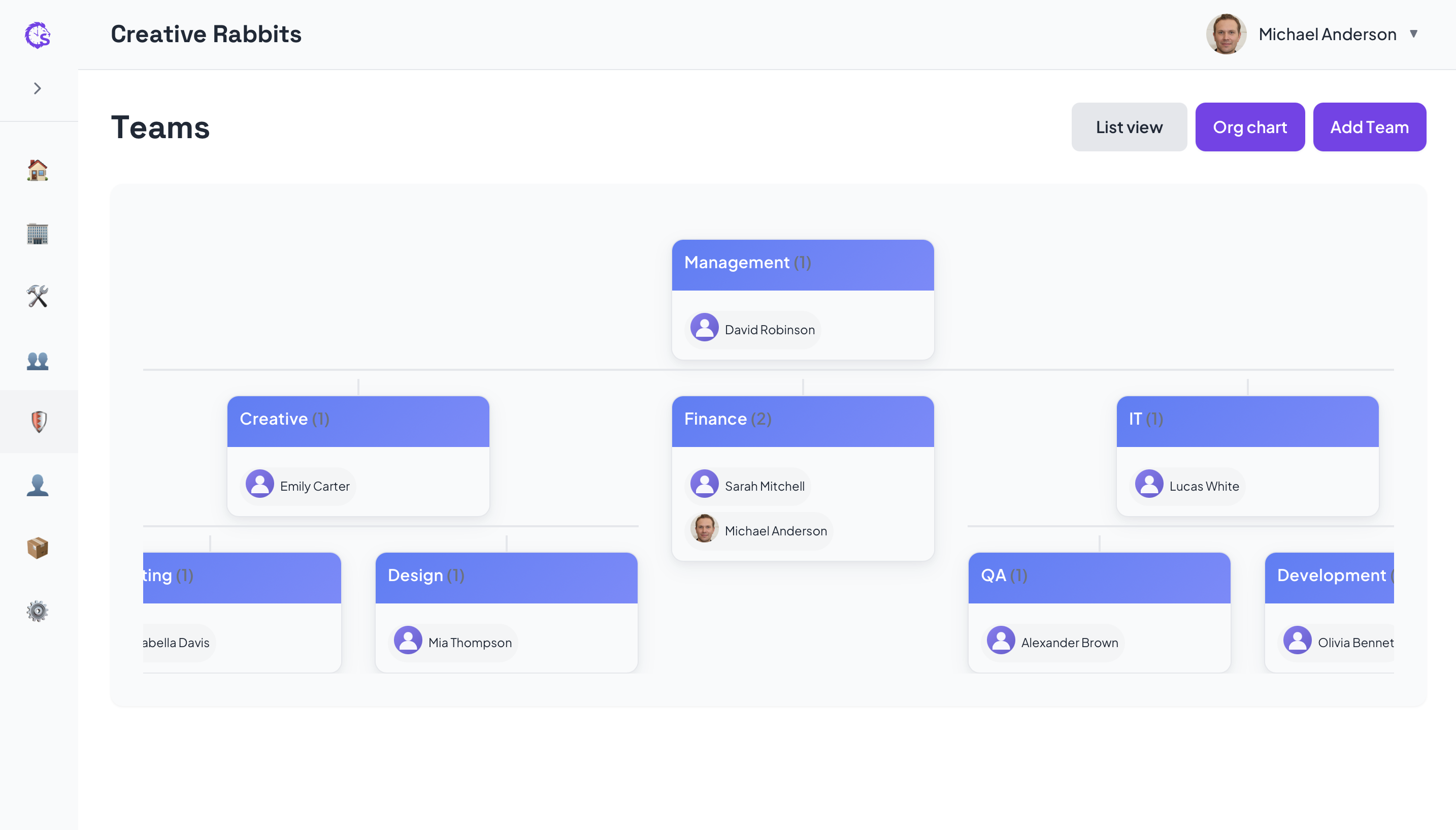The image size is (1456, 830).
Task: Select the hammer and wrench tools icon
Action: click(x=38, y=297)
